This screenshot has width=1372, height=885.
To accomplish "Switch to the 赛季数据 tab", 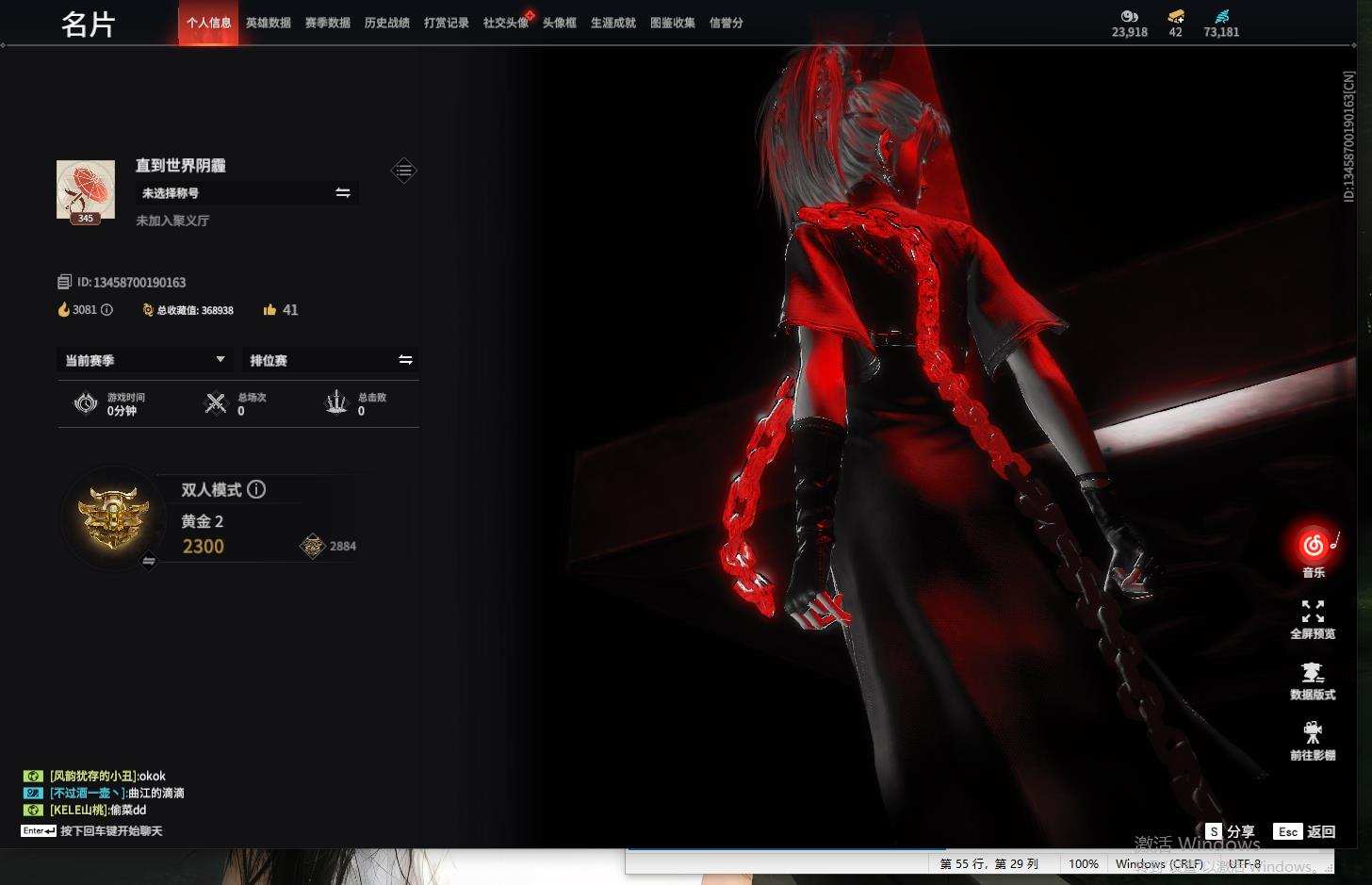I will point(328,23).
